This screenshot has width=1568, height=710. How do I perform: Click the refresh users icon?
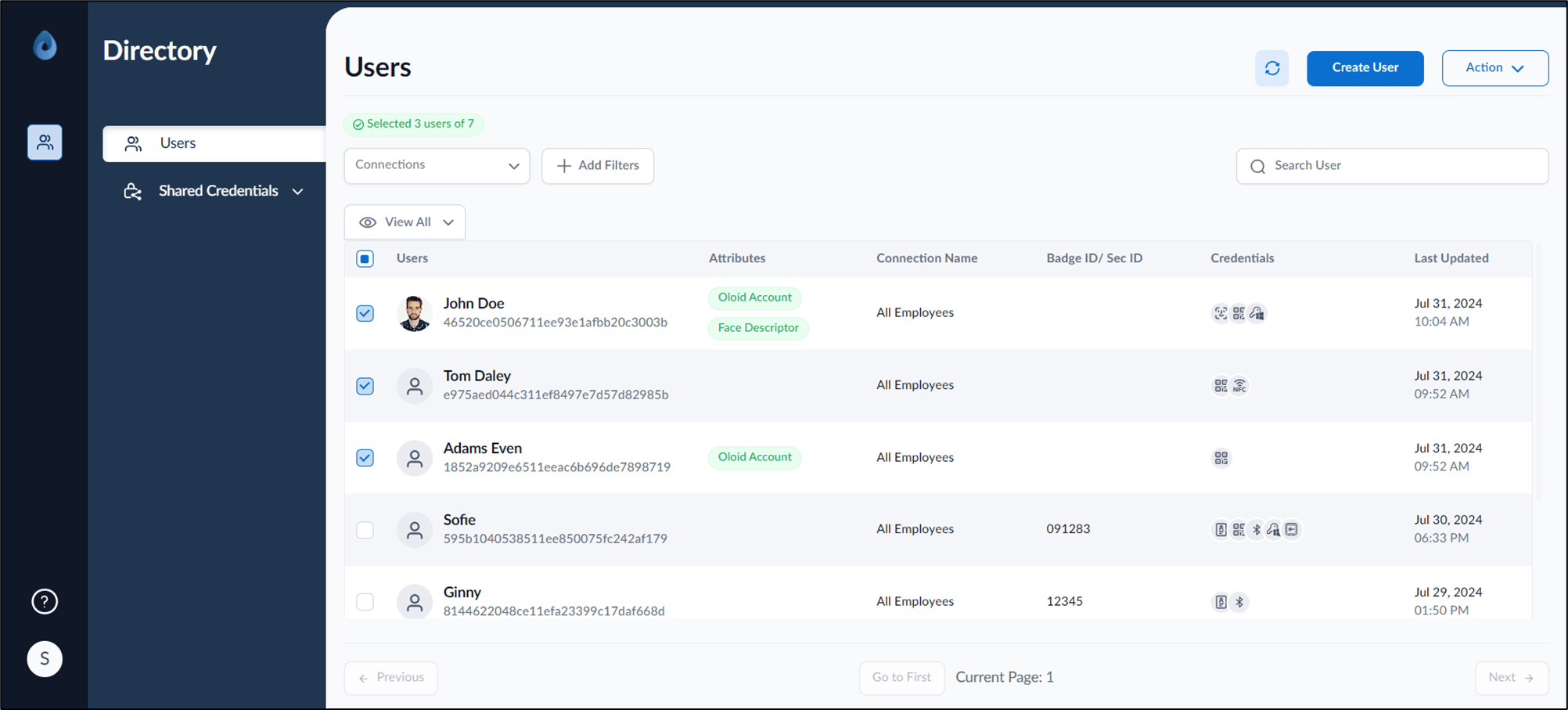point(1271,68)
